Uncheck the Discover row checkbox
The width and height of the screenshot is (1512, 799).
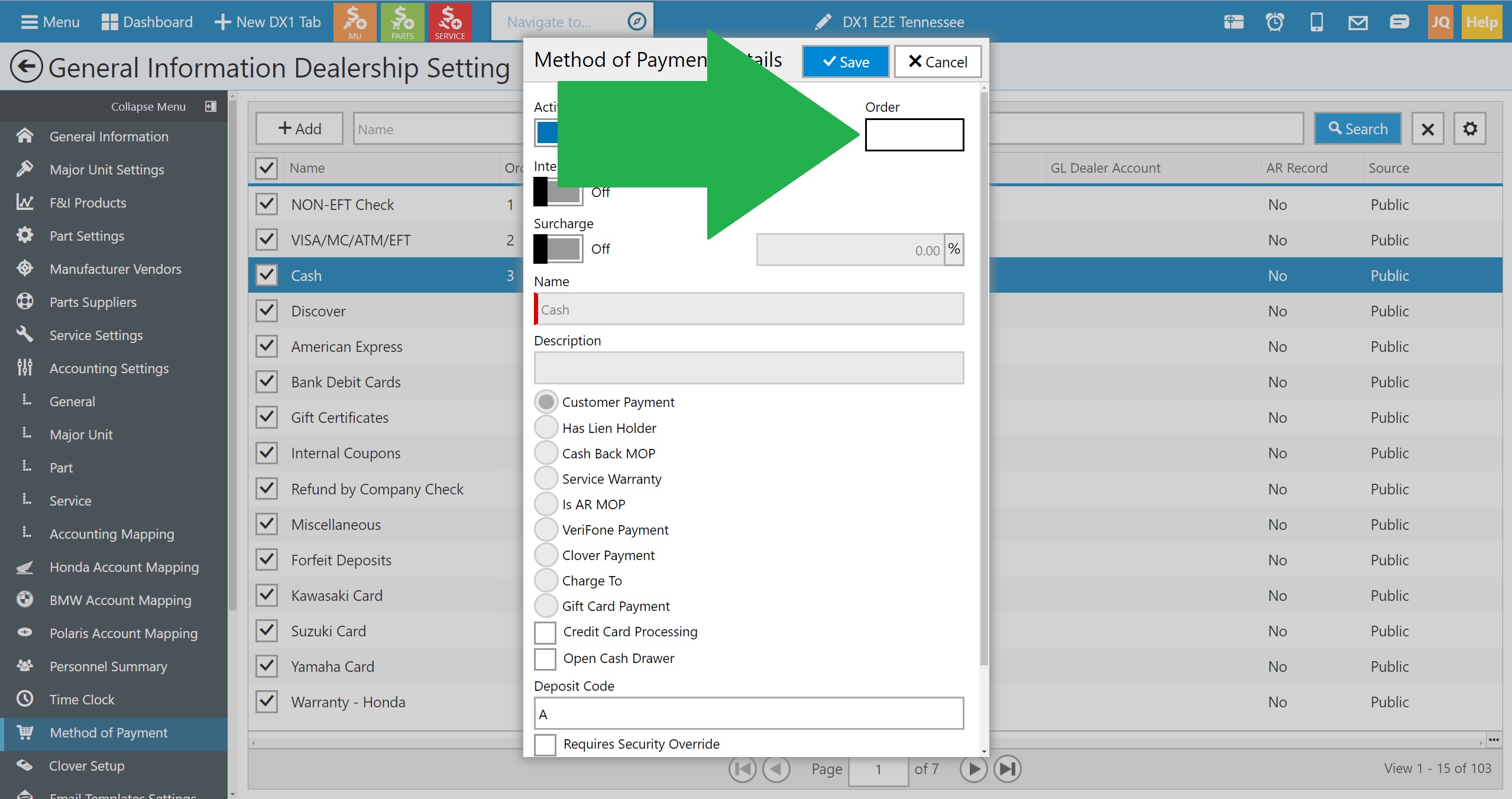[267, 310]
